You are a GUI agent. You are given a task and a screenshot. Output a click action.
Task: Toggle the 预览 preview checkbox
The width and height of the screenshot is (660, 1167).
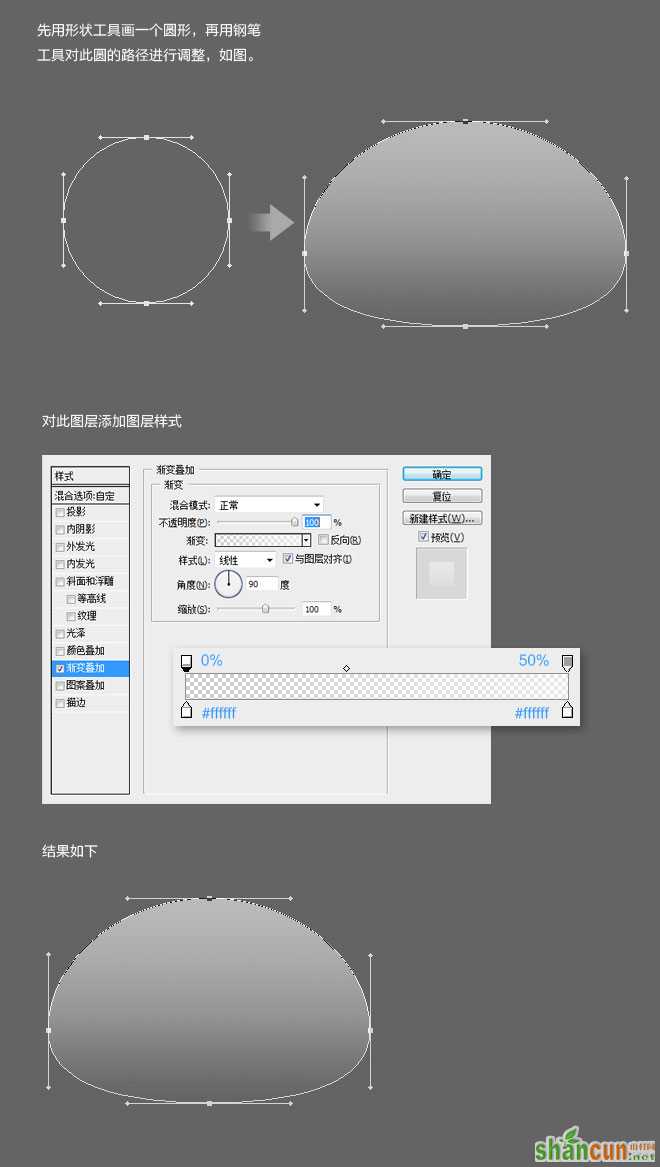click(x=423, y=537)
